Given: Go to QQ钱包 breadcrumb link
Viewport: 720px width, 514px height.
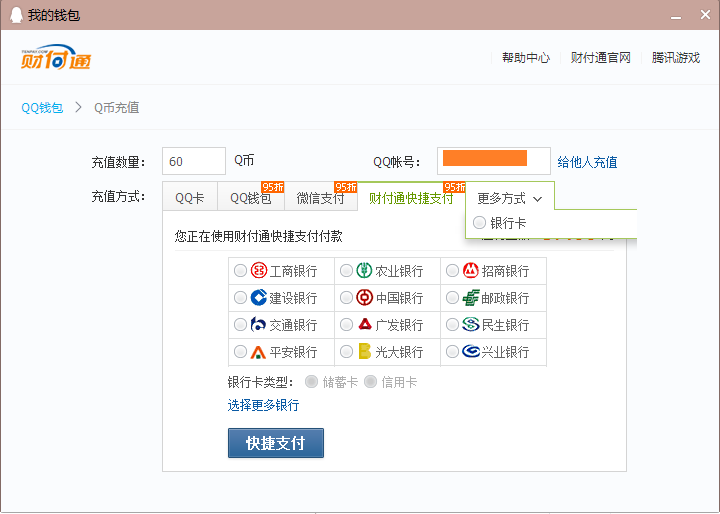Looking at the screenshot, I should [x=42, y=108].
